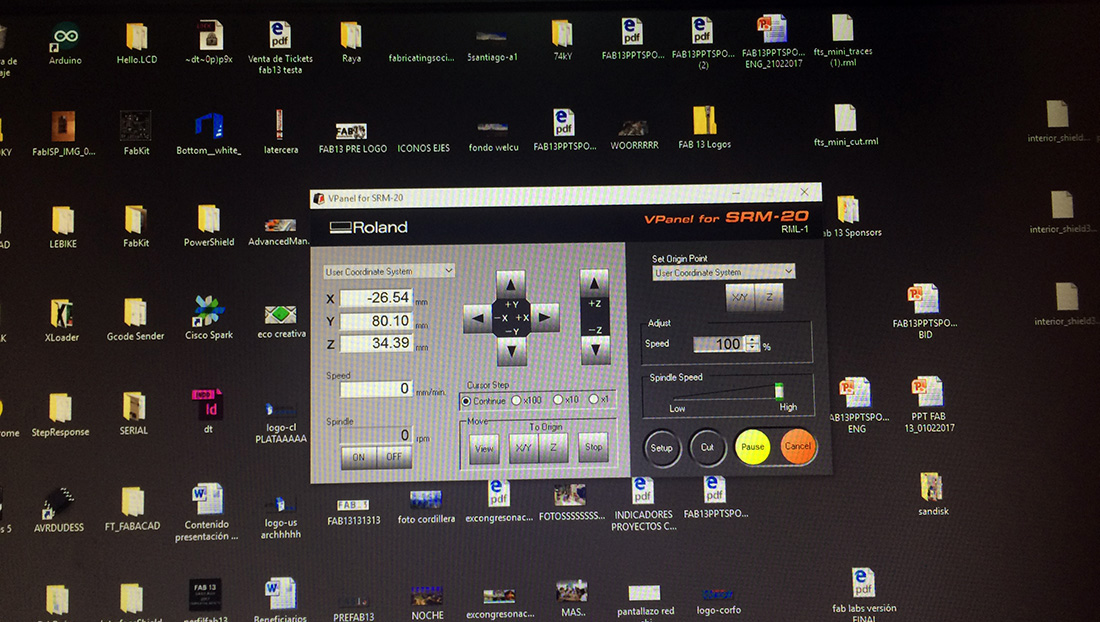Select the Hello.LCD folder icon

click(137, 43)
